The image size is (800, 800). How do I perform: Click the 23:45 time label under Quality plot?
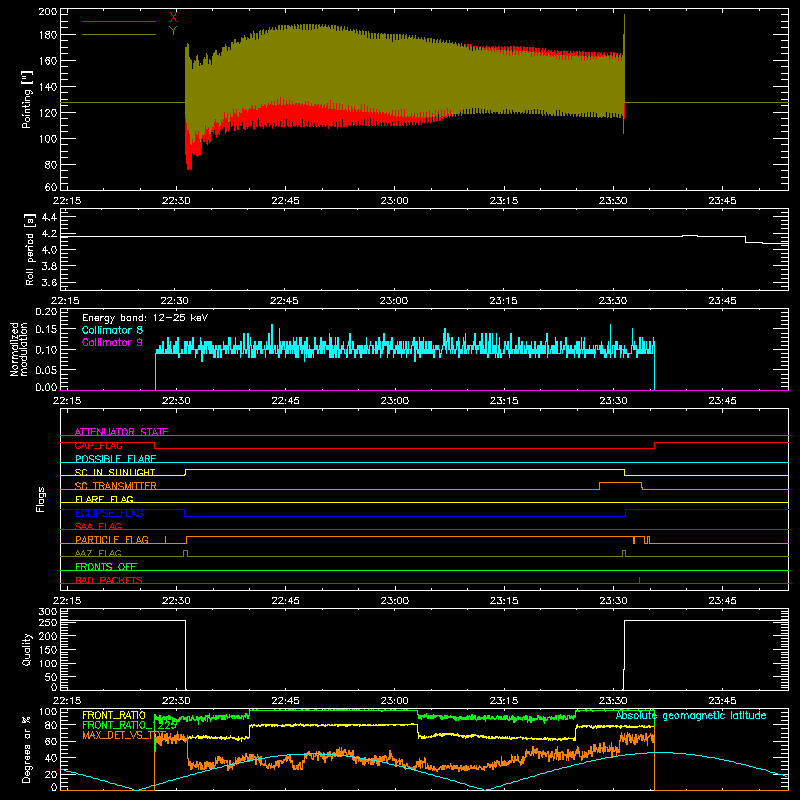click(722, 701)
